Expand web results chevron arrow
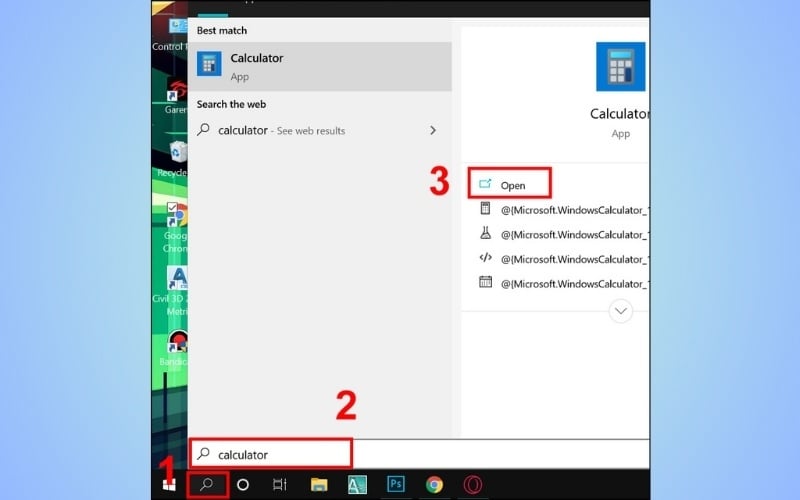 (433, 130)
